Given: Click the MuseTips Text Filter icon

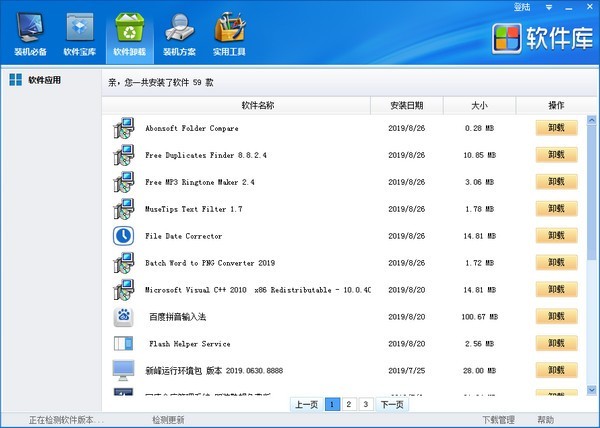Looking at the screenshot, I should click(x=124, y=209).
